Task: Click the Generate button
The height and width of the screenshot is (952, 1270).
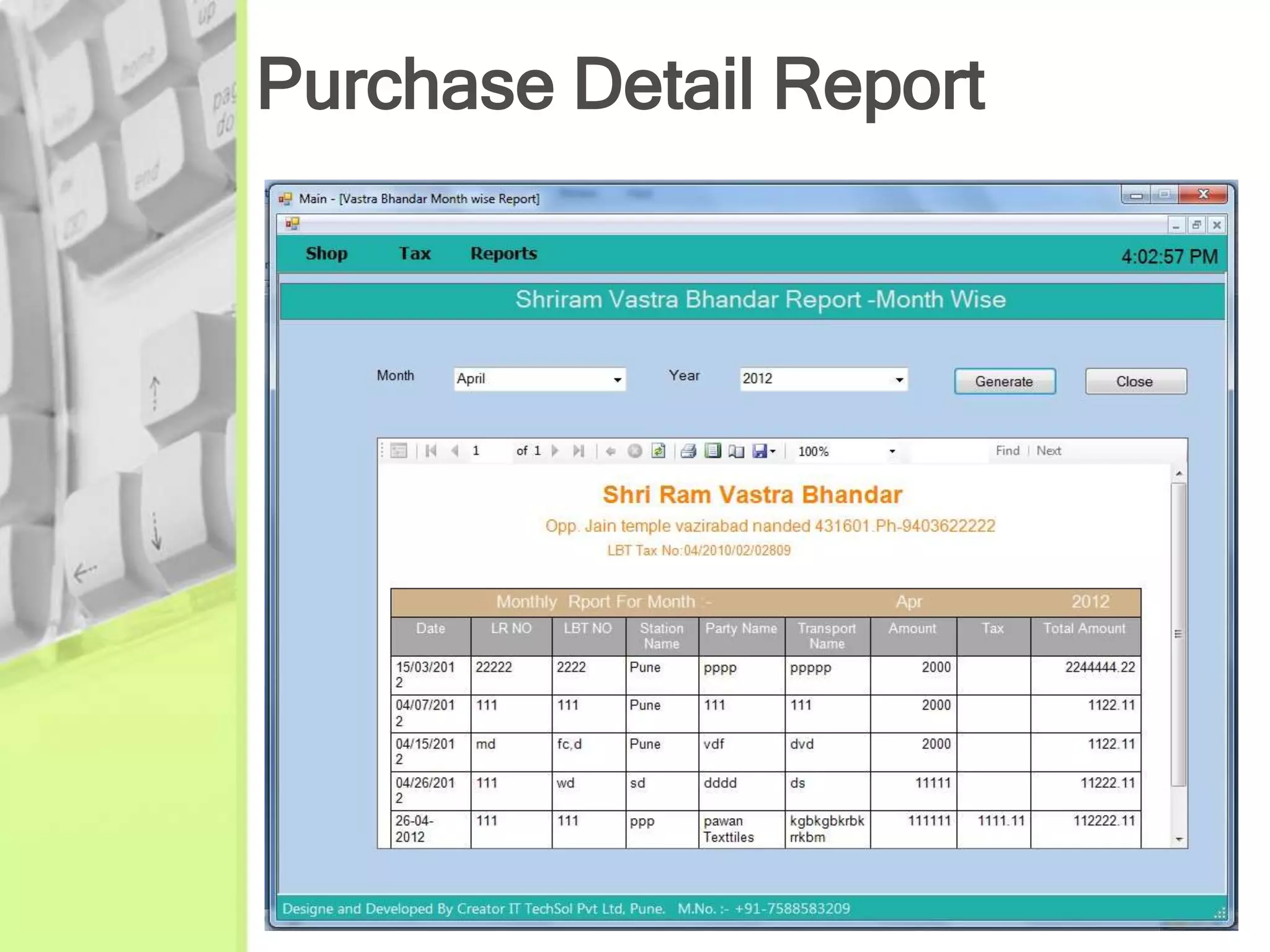Action: click(1005, 381)
